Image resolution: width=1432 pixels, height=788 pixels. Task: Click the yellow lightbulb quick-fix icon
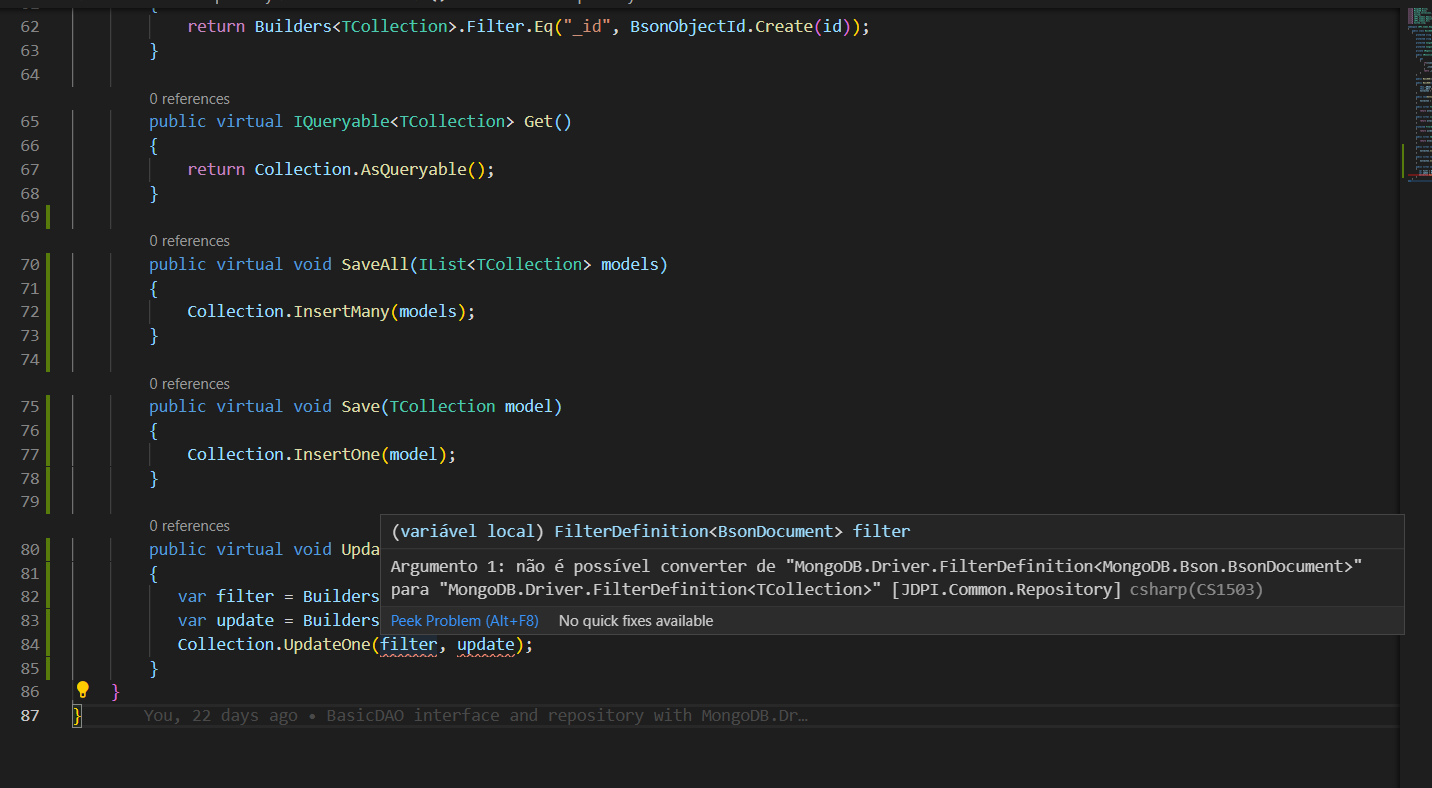83,689
